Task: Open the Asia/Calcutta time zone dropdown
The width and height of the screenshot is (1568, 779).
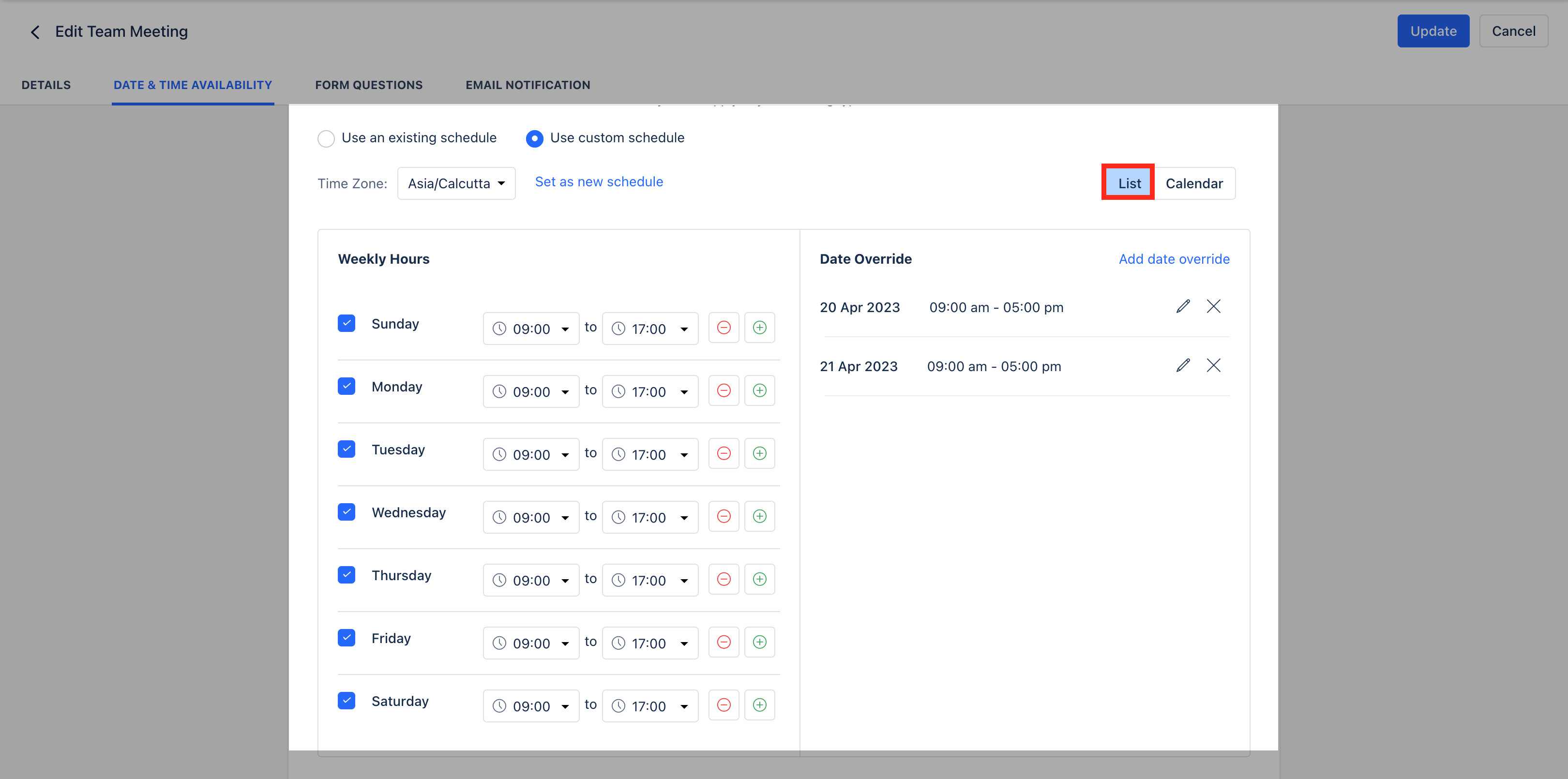Action: point(456,183)
